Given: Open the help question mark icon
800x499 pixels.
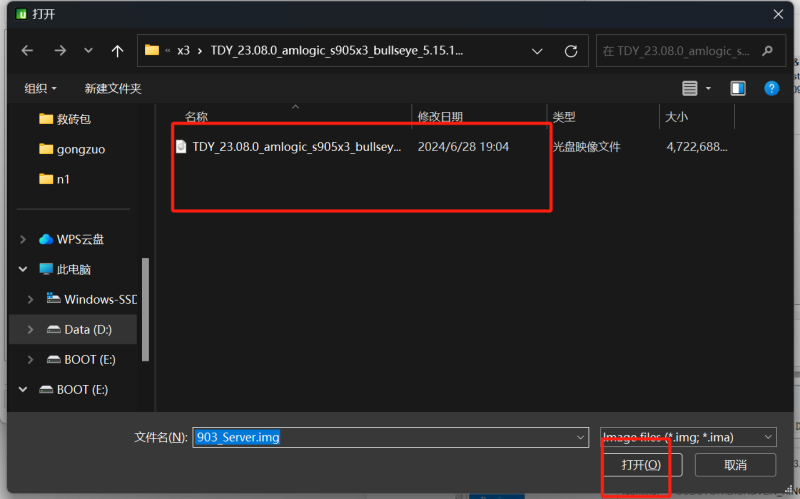Looking at the screenshot, I should (x=771, y=88).
